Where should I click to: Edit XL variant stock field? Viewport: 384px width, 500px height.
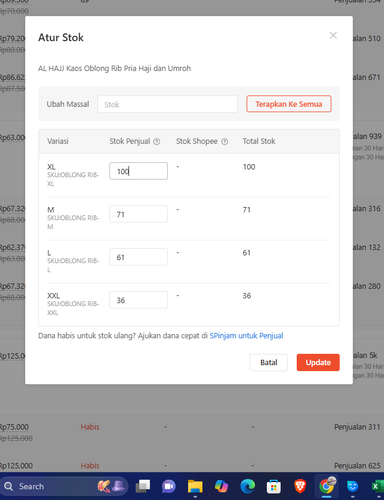point(138,171)
